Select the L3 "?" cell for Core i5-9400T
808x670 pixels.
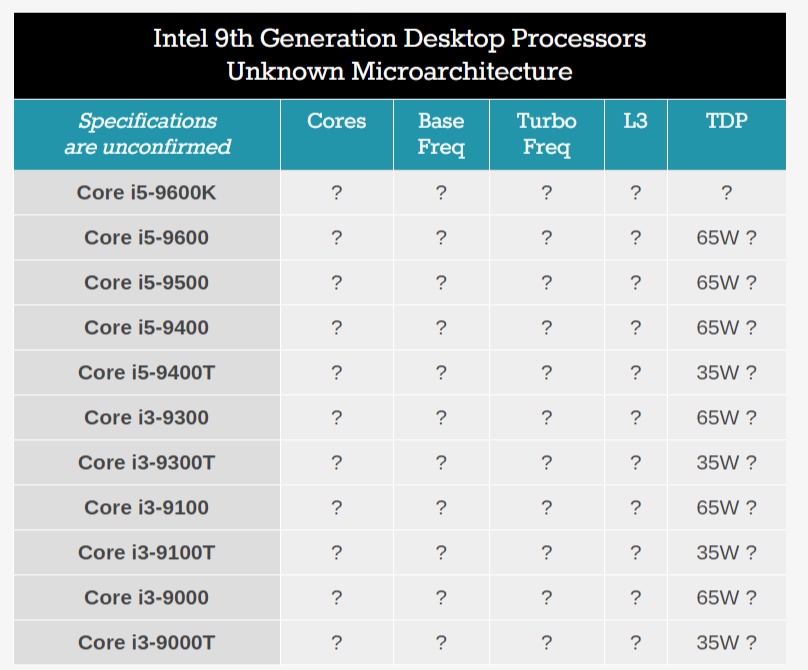[636, 373]
